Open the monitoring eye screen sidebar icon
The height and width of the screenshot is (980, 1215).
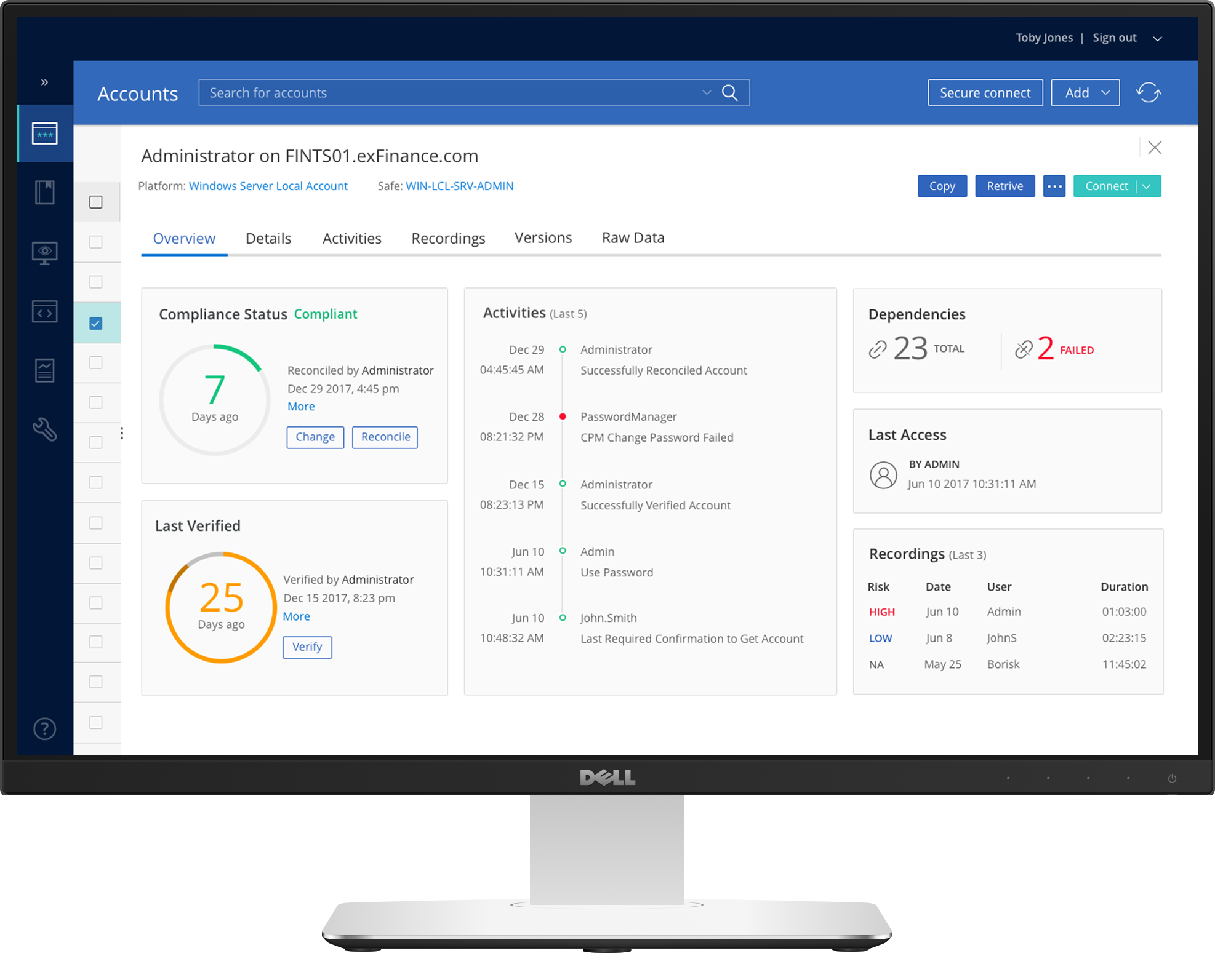pyautogui.click(x=45, y=252)
